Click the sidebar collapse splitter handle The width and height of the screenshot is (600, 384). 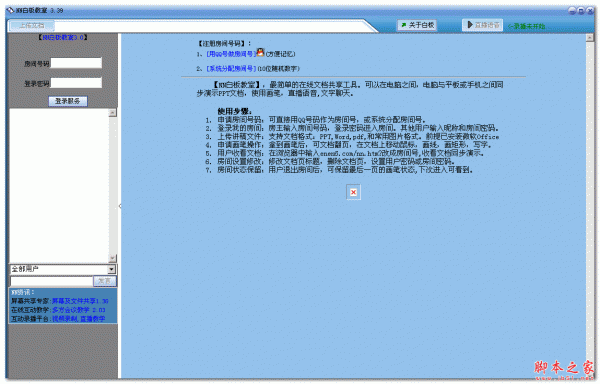point(120,206)
